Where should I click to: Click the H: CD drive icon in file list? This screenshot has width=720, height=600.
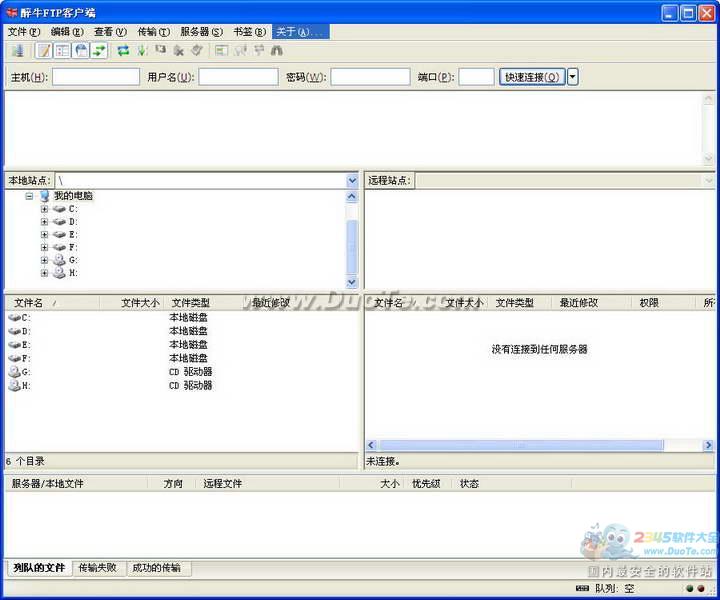pos(15,385)
